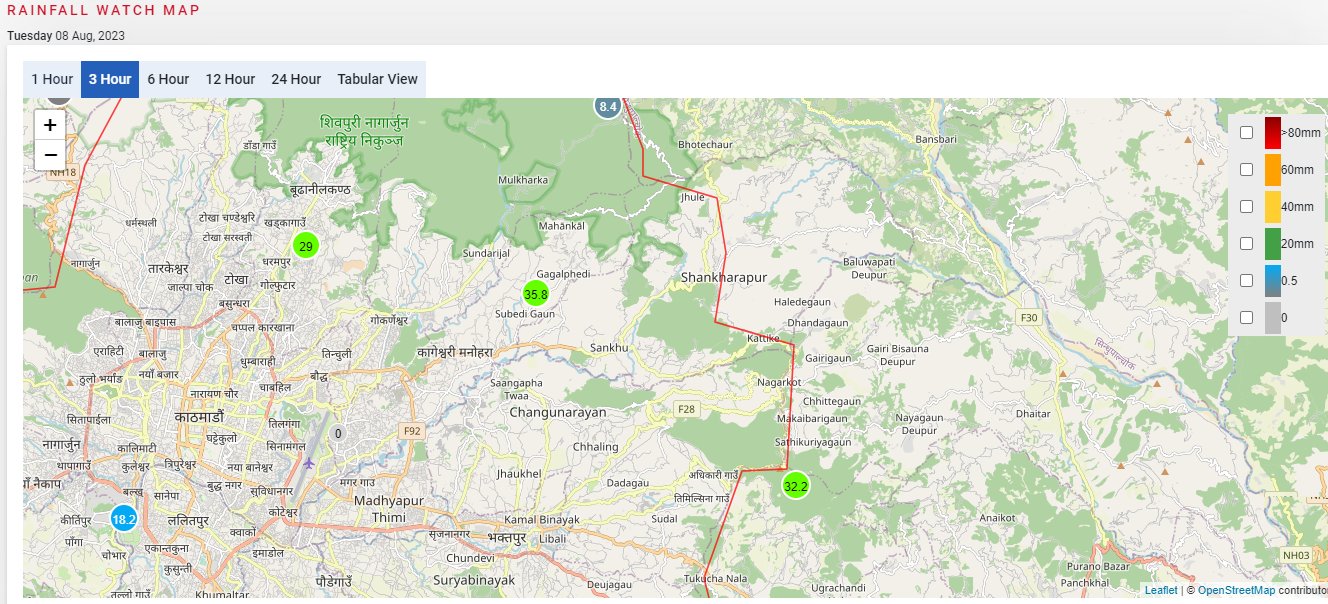Select the 29 rainfall station marker
The width and height of the screenshot is (1328, 604).
coord(306,246)
